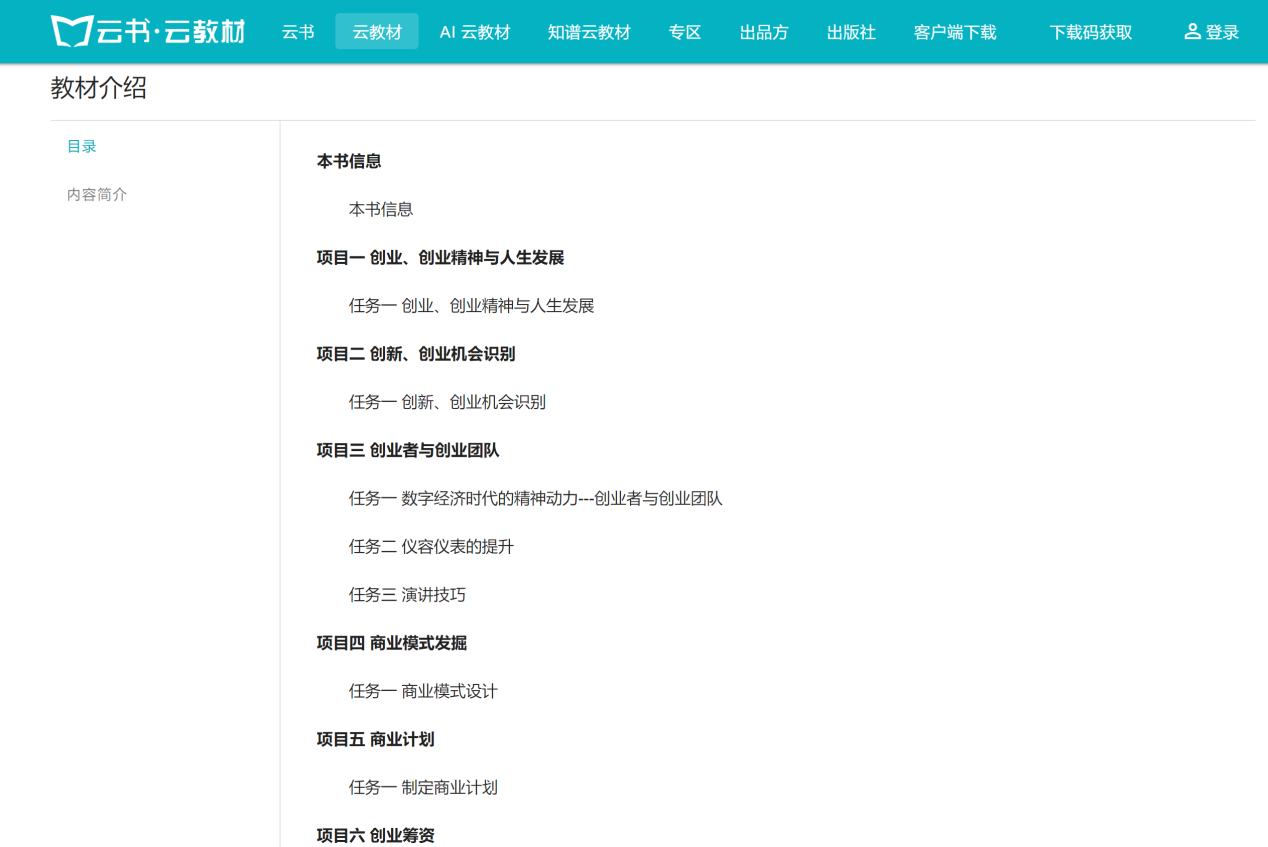Select 任务二 仪容仪表的提升
This screenshot has height=847, width=1268.
click(x=431, y=547)
